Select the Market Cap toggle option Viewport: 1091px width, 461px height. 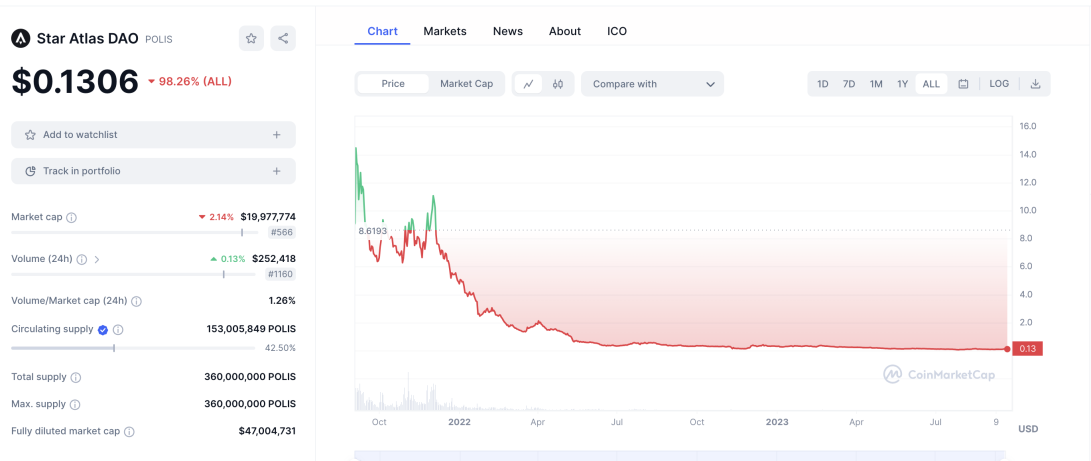tap(466, 84)
